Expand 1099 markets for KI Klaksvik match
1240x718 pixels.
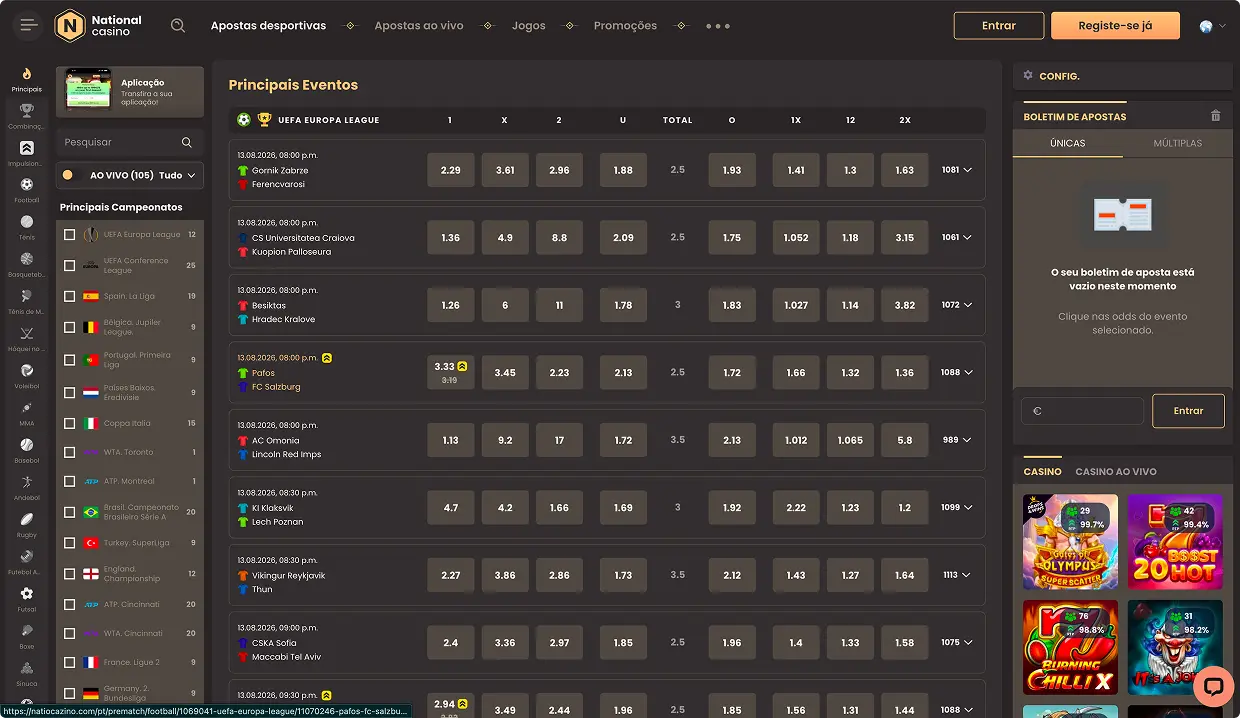(957, 507)
